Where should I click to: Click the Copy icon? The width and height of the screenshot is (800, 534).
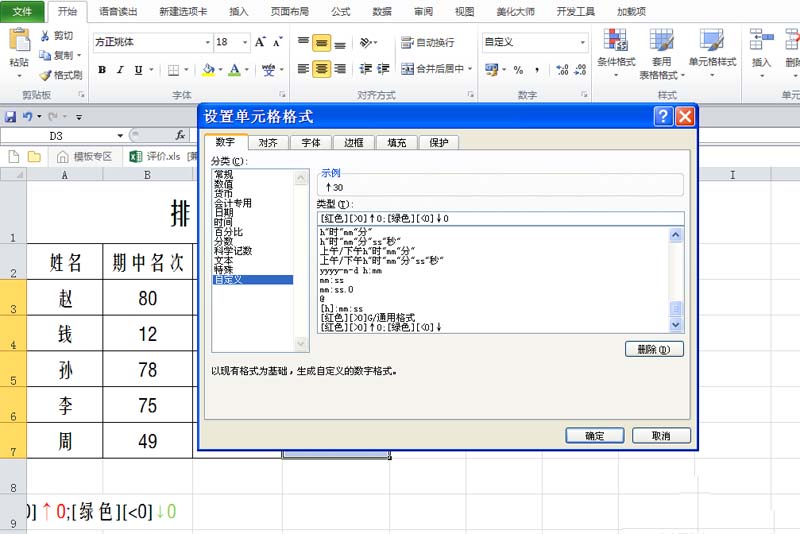pos(45,55)
